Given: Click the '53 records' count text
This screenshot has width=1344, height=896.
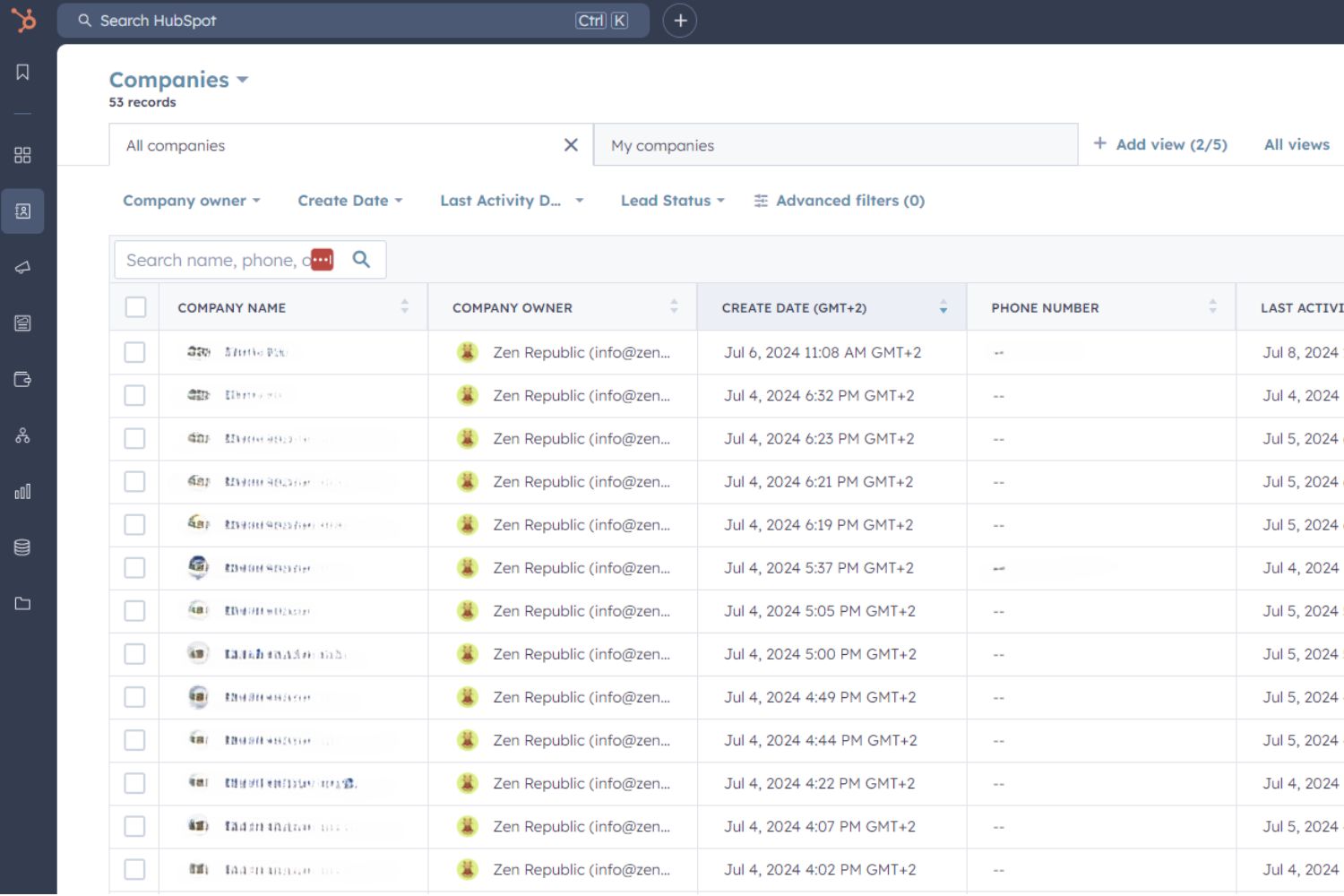Looking at the screenshot, I should (142, 102).
